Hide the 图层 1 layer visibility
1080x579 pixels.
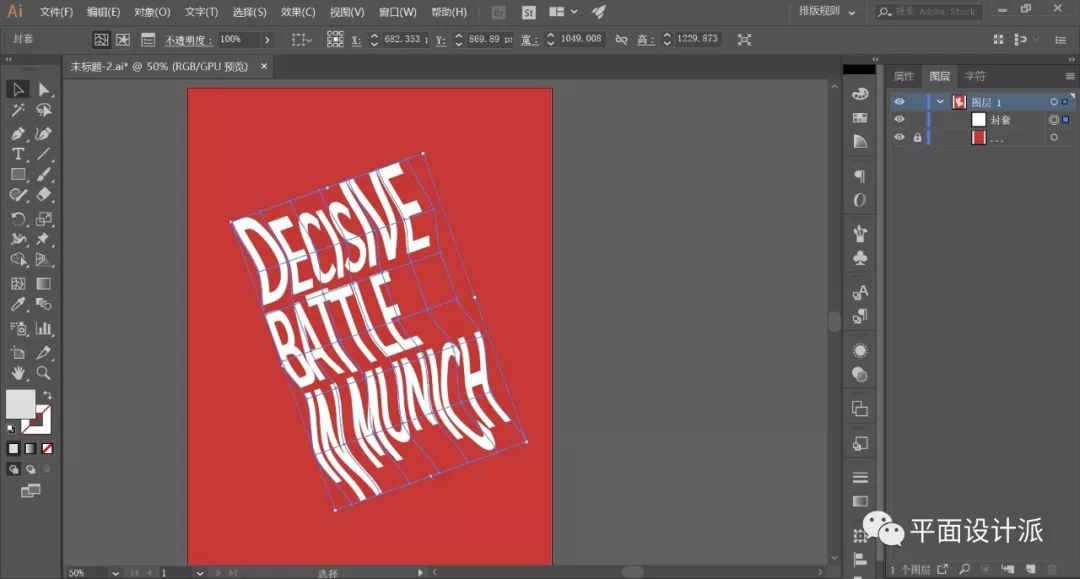point(899,102)
